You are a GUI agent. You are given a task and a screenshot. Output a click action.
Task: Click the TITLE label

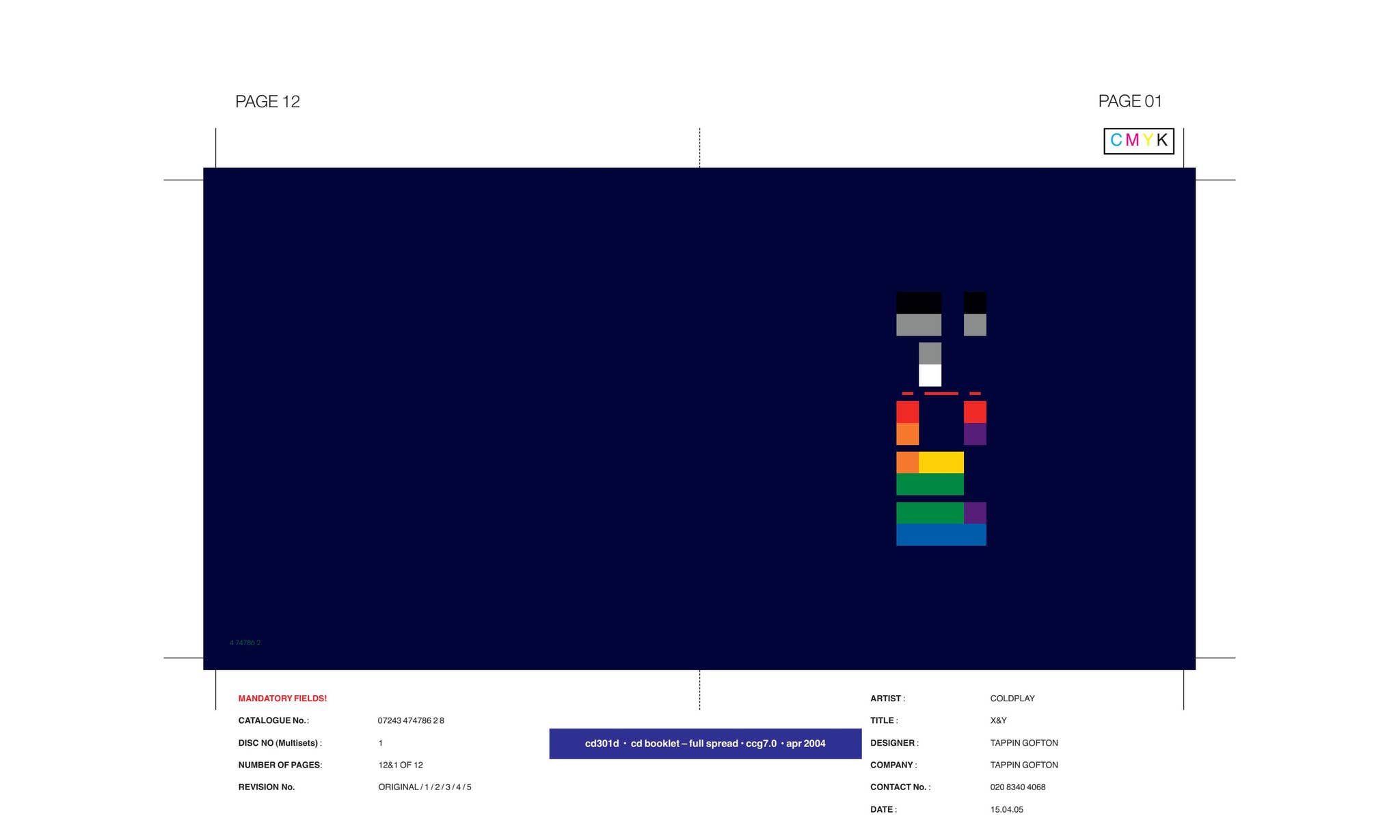point(884,720)
